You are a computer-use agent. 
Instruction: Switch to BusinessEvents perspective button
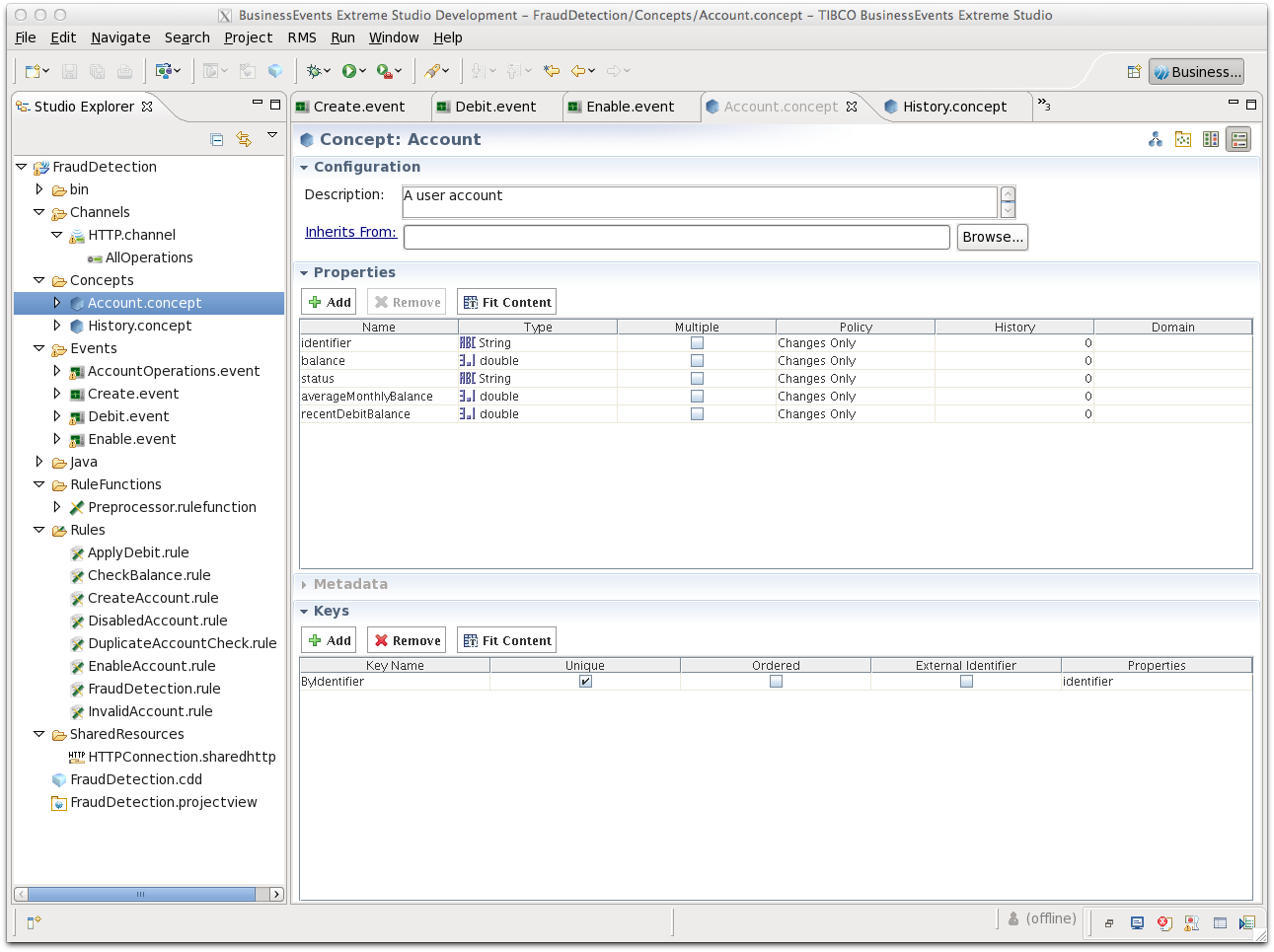1196,72
